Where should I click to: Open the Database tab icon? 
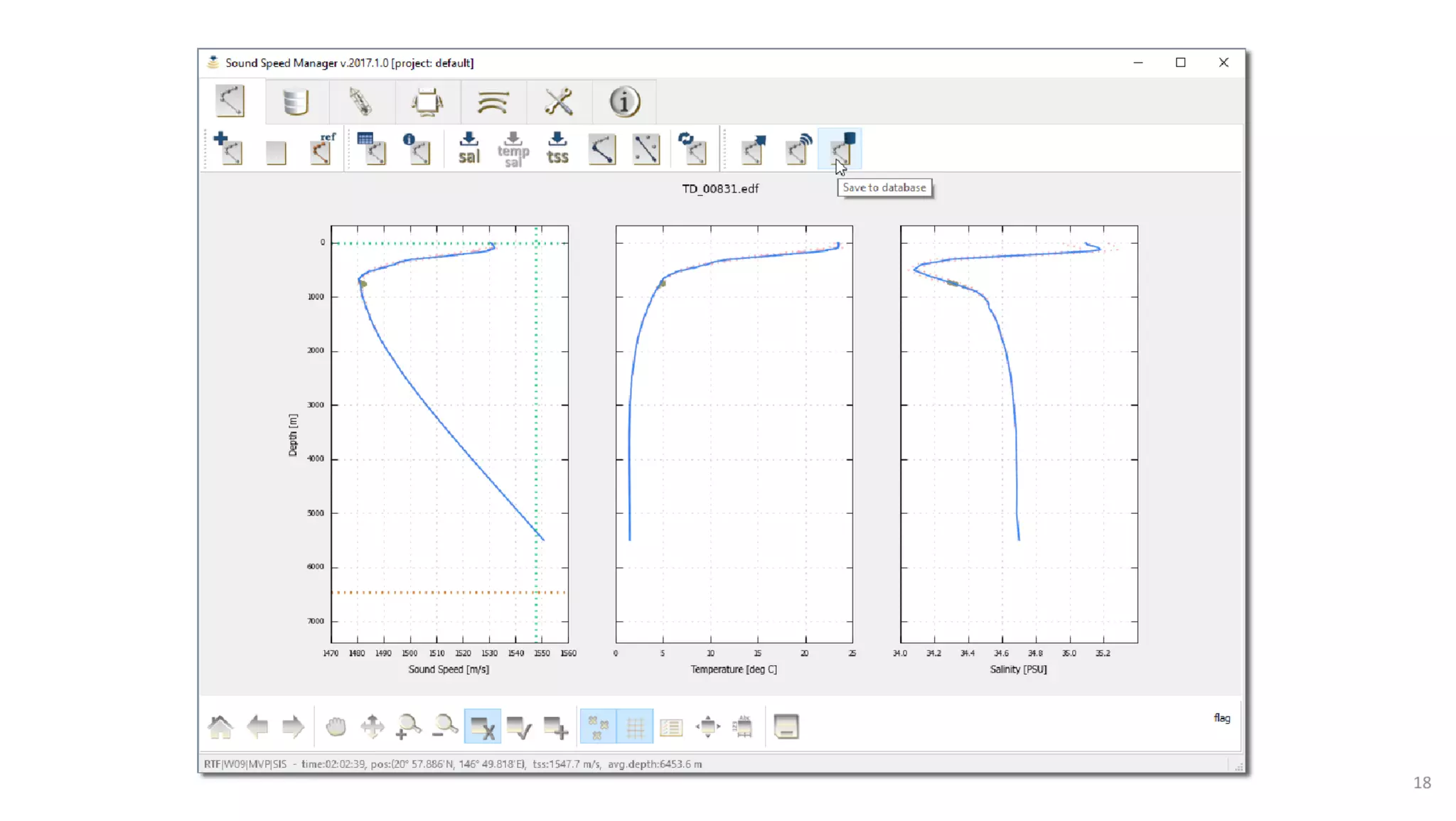click(x=295, y=102)
